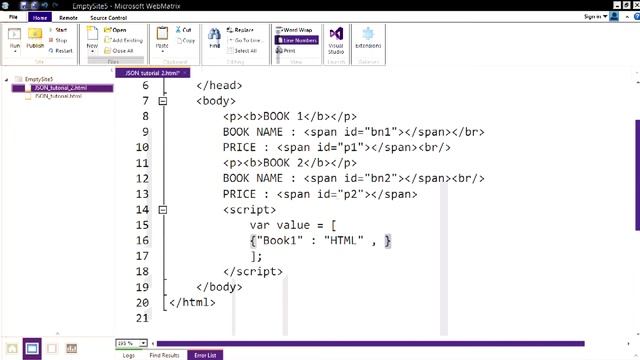Click the Run button in the ribbon
The image size is (640, 360).
click(x=15, y=38)
